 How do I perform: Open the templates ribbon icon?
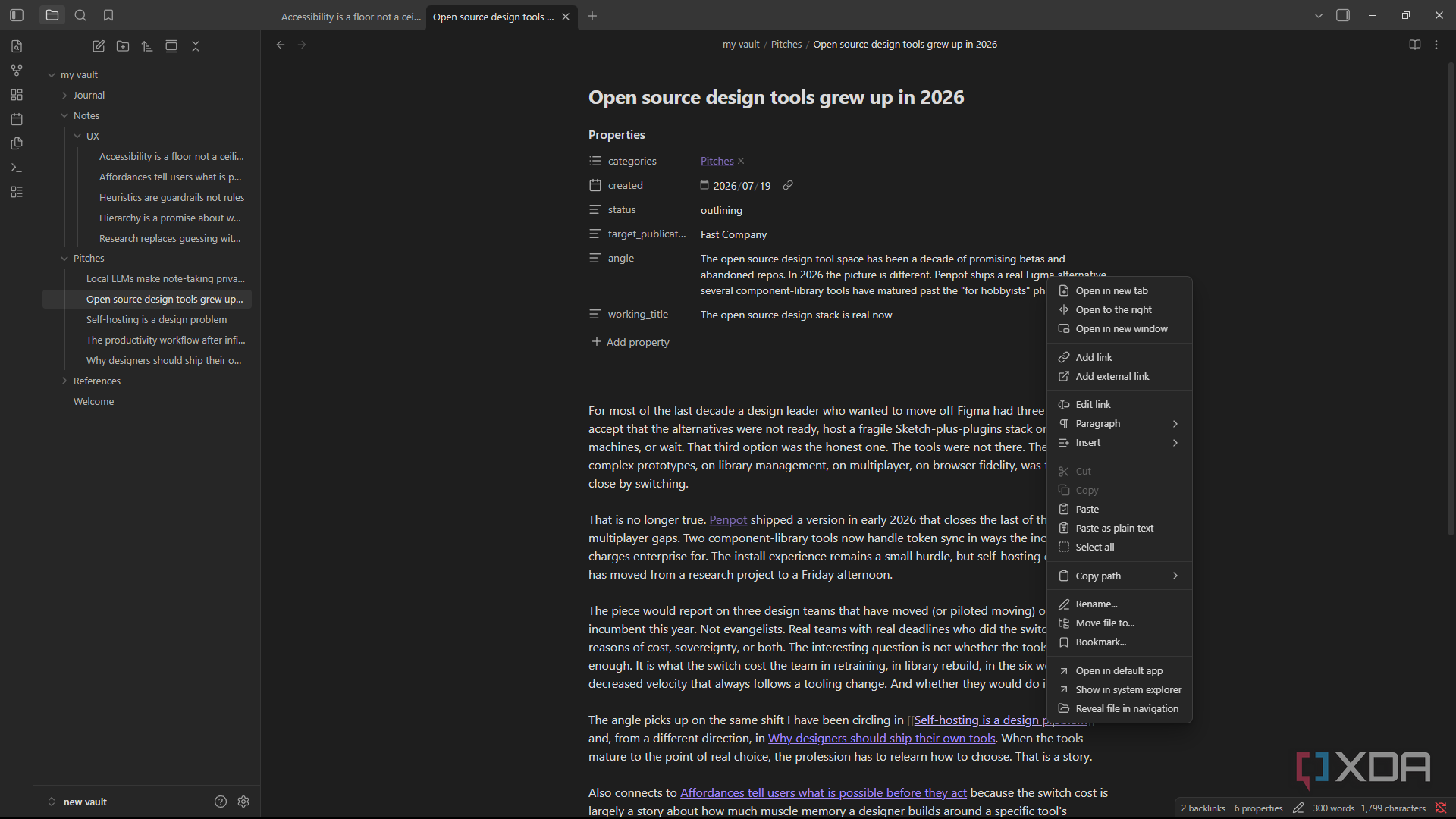[17, 143]
